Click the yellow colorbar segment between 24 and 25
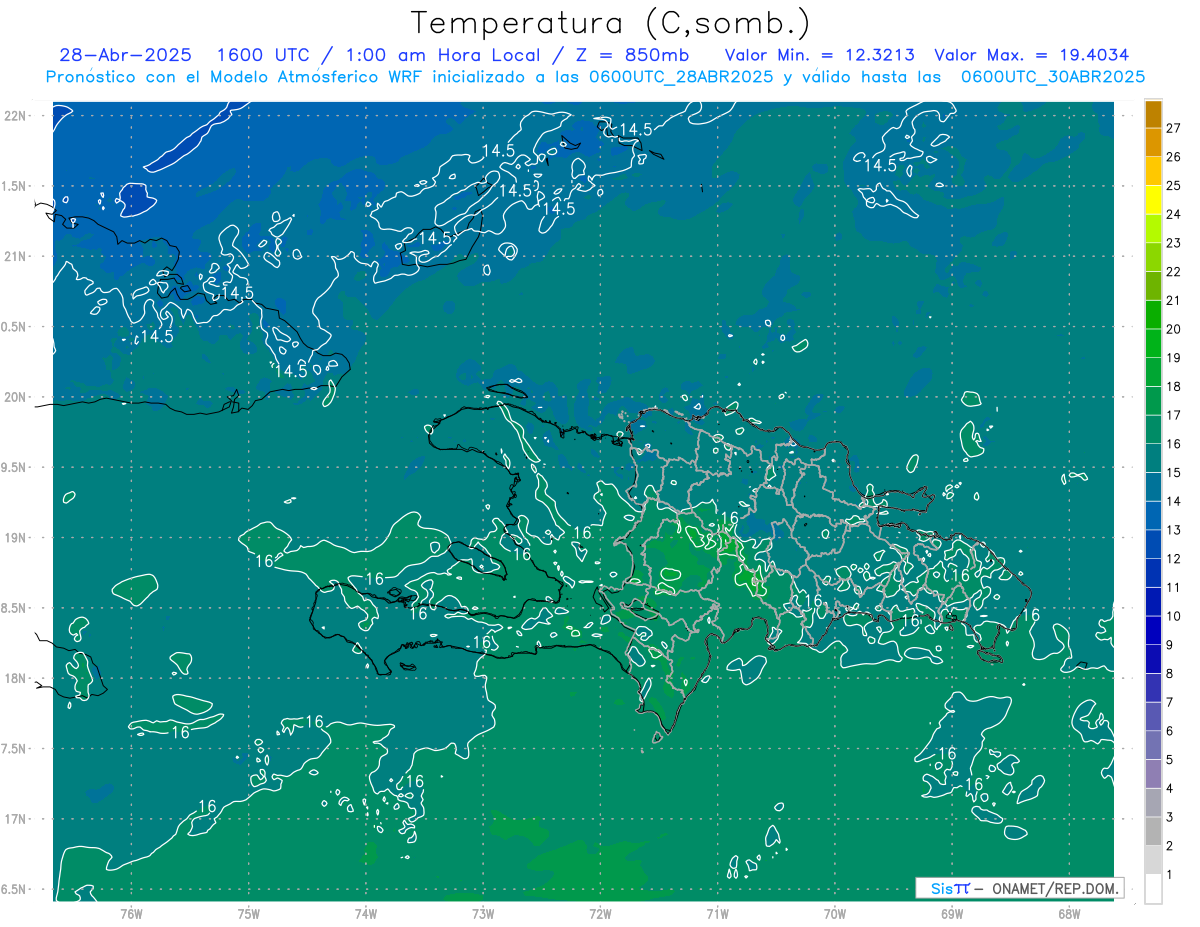 click(x=1153, y=200)
